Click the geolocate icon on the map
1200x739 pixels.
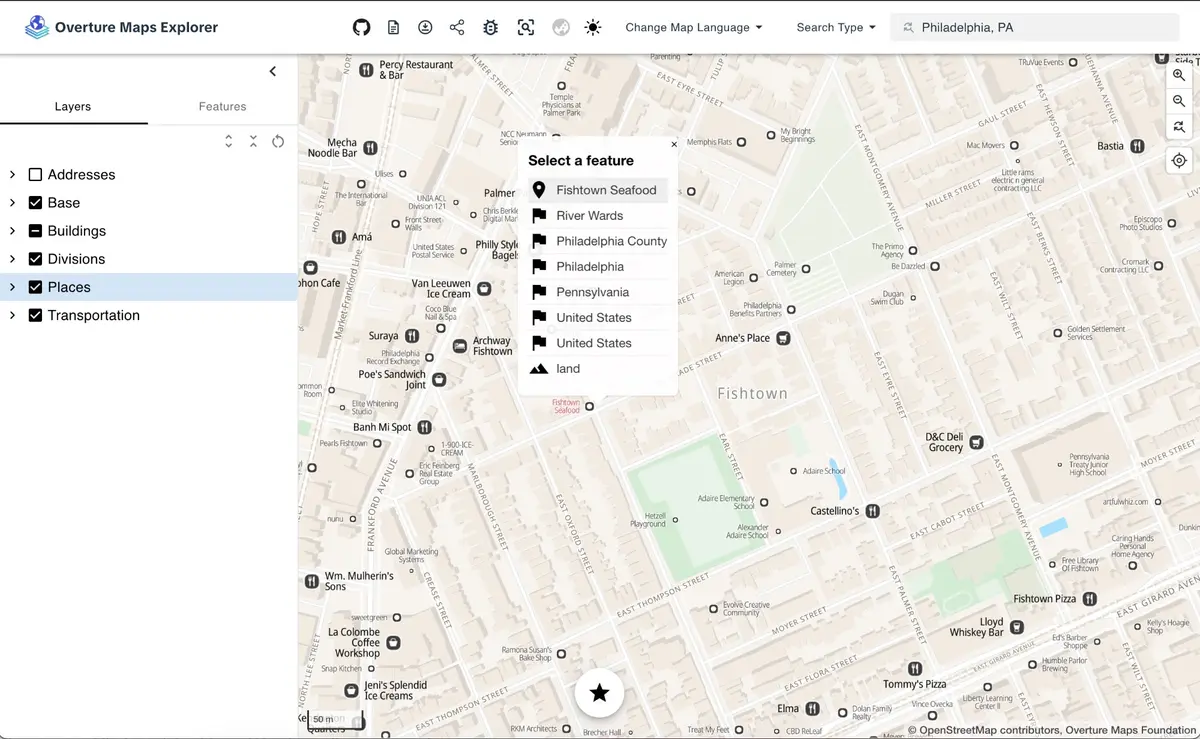click(x=1179, y=160)
